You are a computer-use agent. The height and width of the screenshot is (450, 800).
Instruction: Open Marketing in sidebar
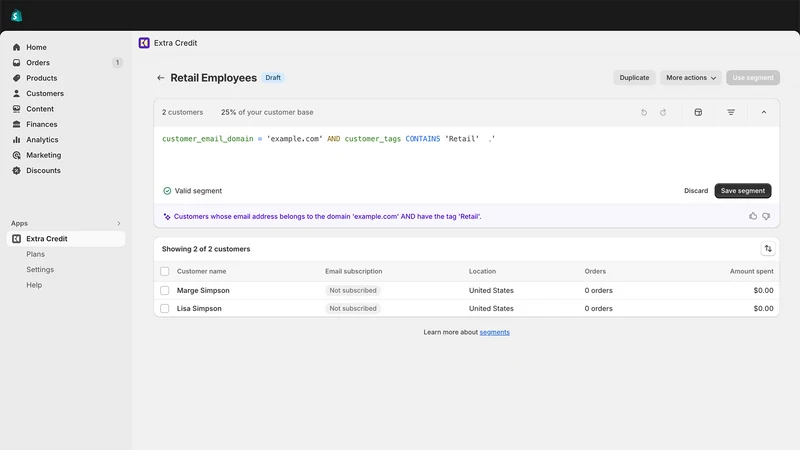click(43, 155)
